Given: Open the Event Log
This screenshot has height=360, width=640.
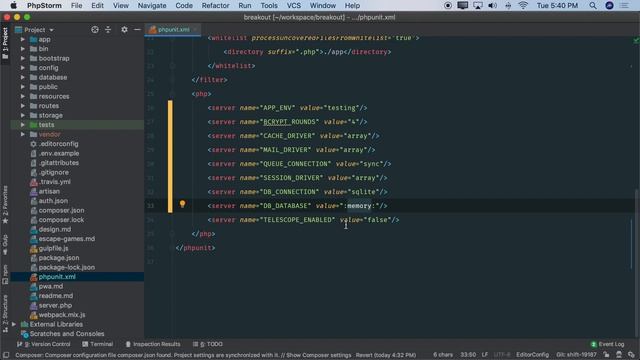Looking at the screenshot, I should coord(607,344).
